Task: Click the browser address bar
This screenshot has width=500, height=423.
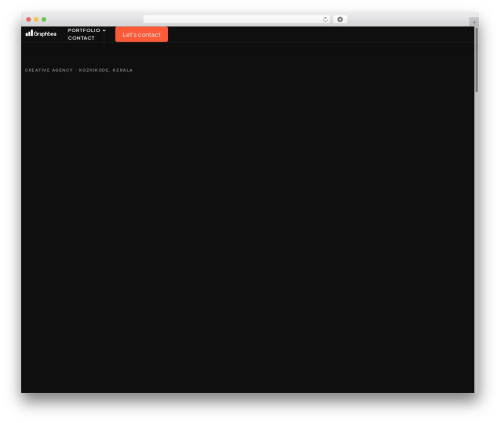Action: point(237,19)
